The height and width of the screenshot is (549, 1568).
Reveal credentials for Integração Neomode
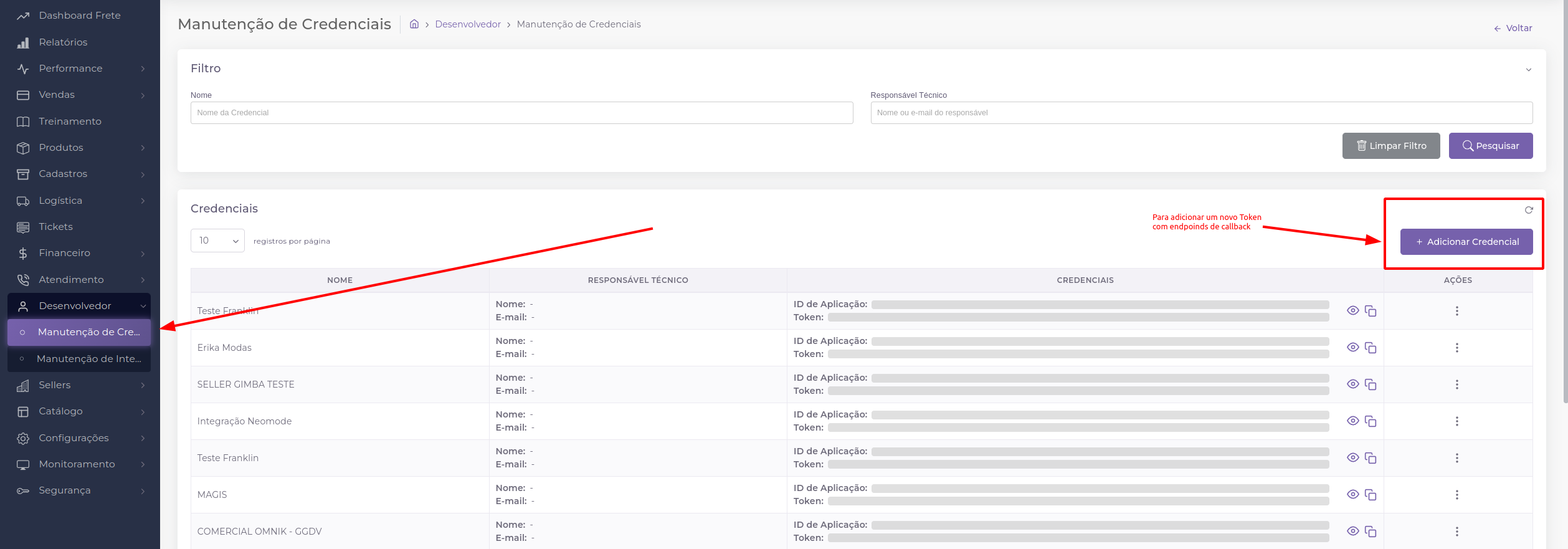point(1352,421)
